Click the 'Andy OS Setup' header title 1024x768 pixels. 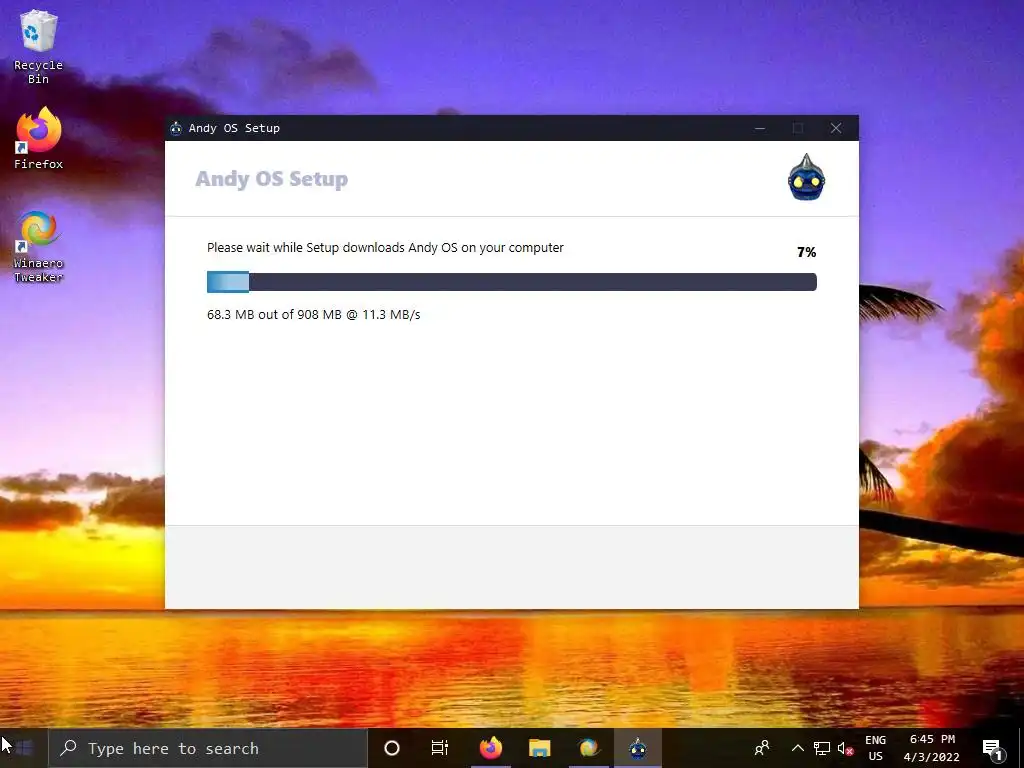point(272,178)
